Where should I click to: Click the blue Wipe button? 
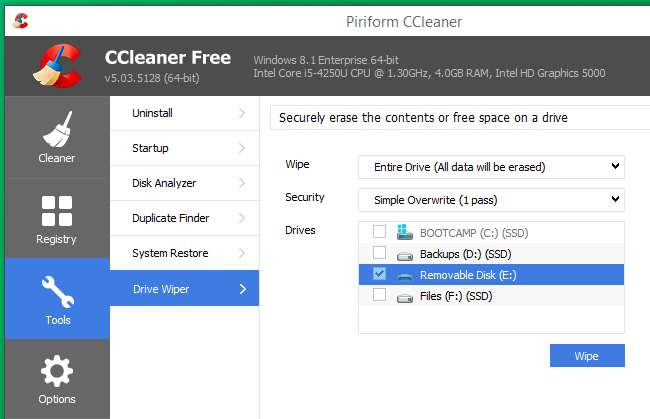pyautogui.click(x=587, y=356)
